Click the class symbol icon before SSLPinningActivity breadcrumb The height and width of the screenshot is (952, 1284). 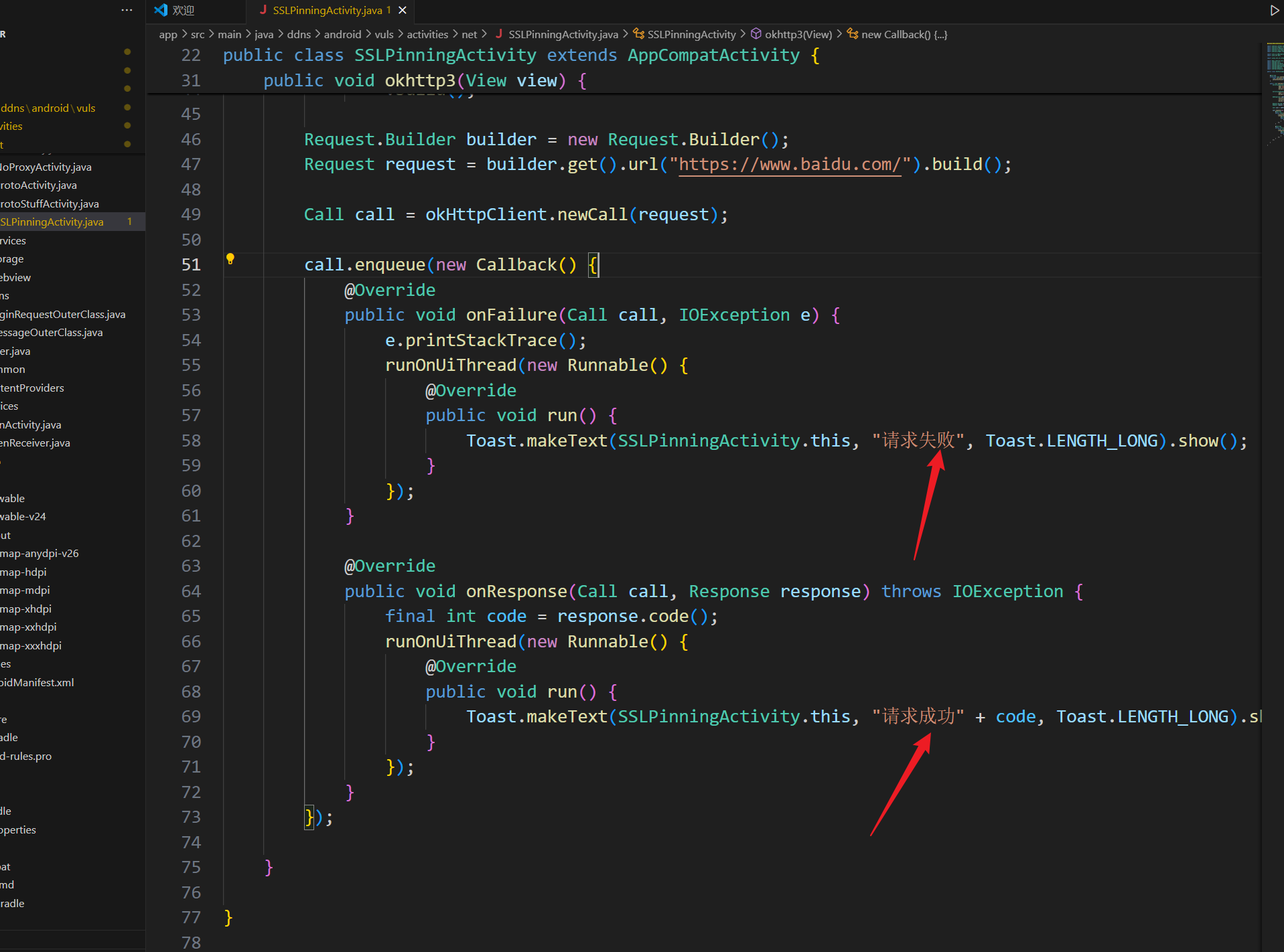(639, 33)
